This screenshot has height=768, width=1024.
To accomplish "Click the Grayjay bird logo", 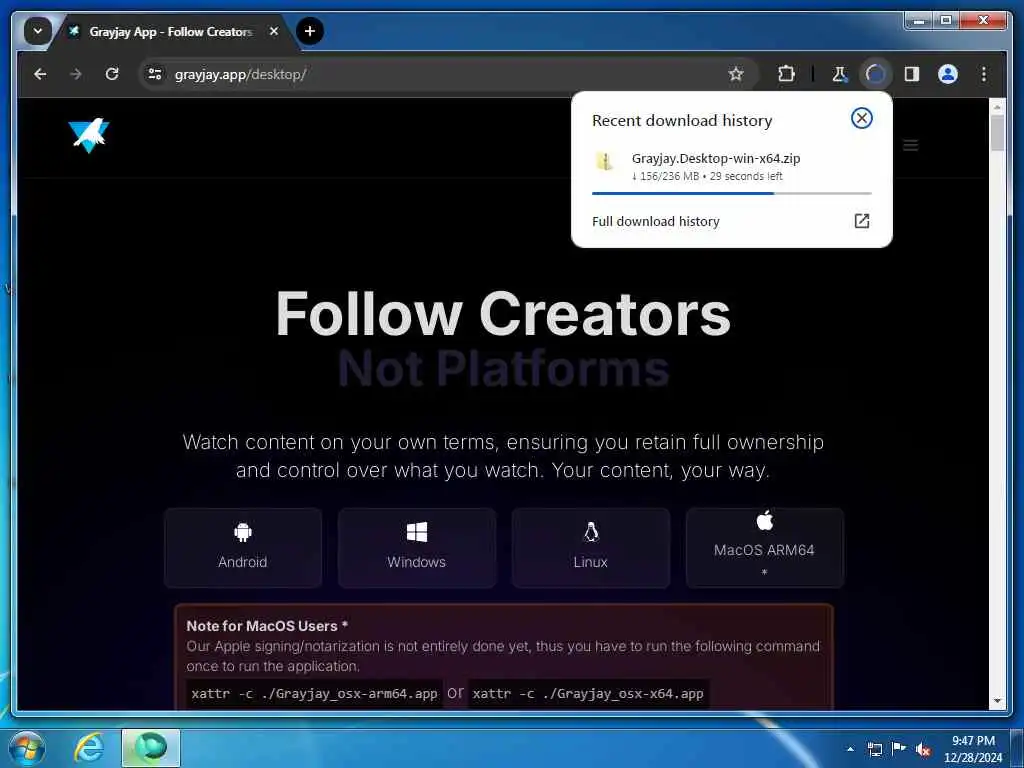I will tap(89, 135).
